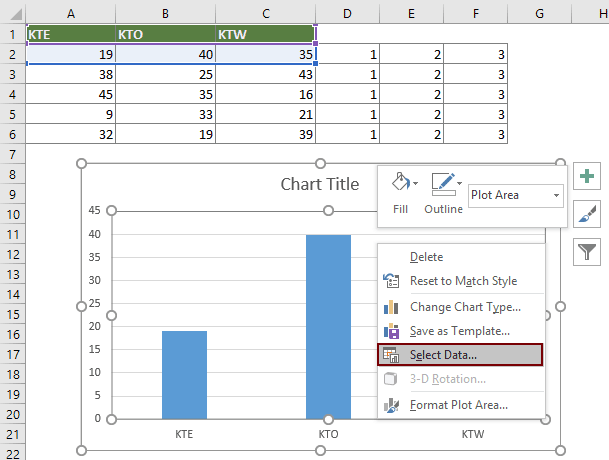
Task: Click cell C4 containing 16
Action: (x=266, y=94)
